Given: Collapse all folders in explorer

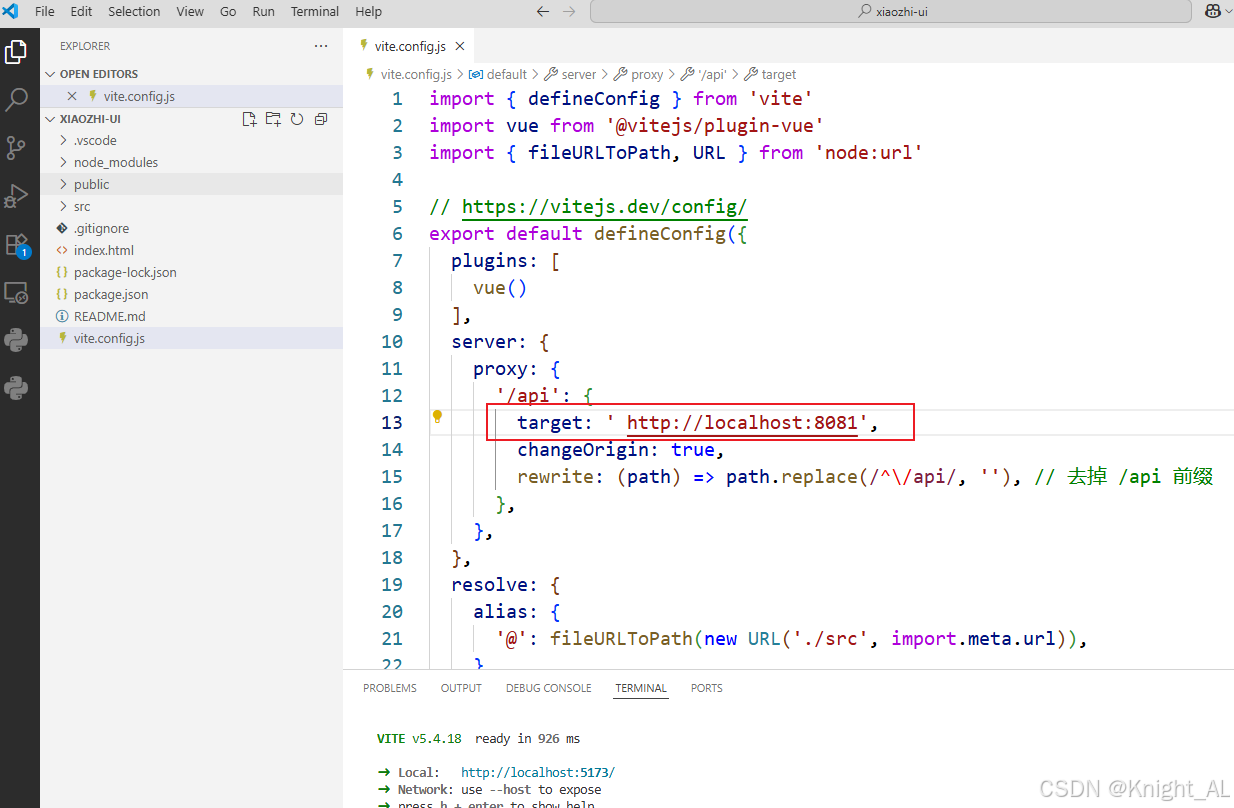Looking at the screenshot, I should (x=321, y=119).
